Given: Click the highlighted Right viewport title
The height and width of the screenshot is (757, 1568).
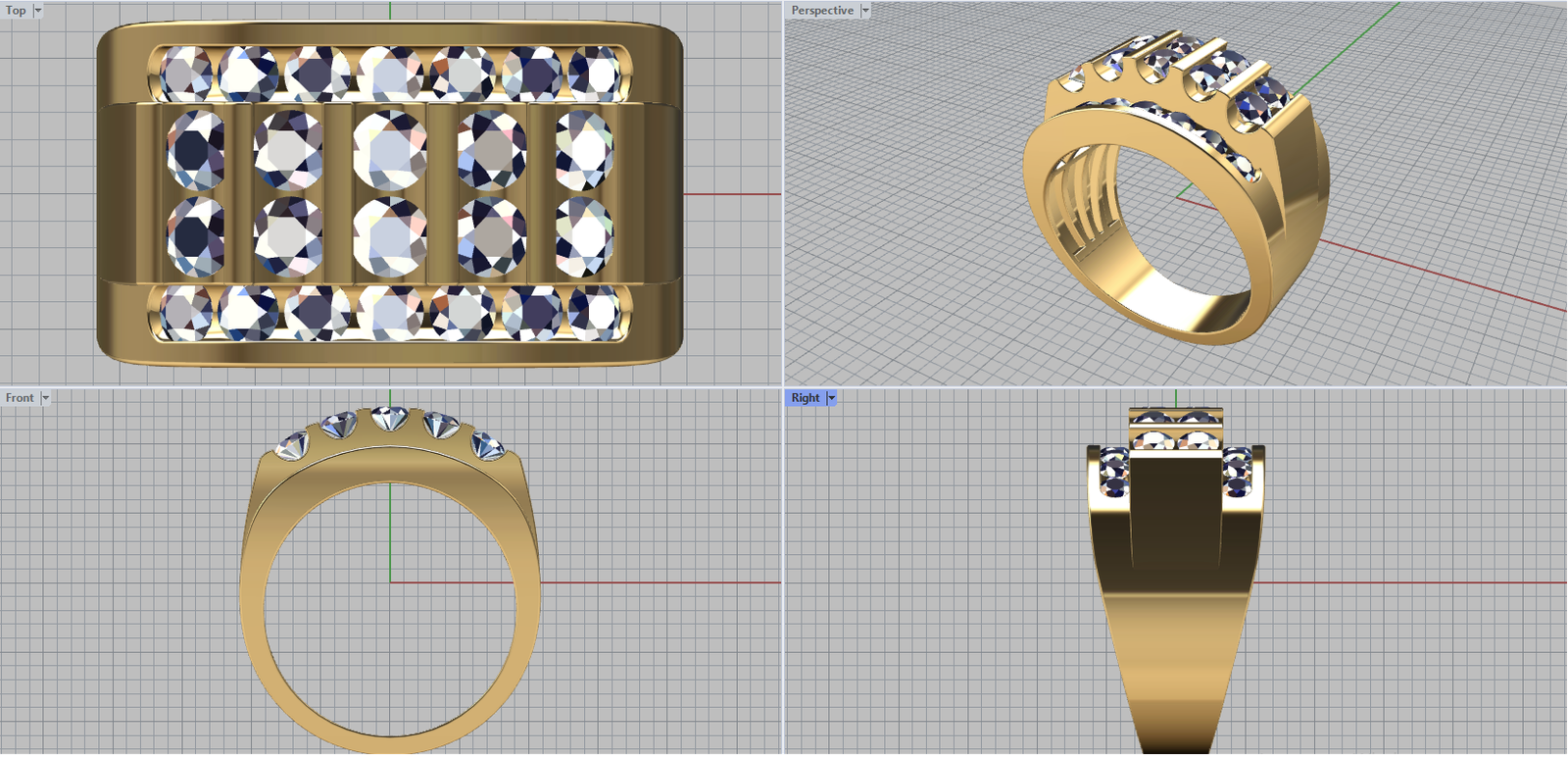Looking at the screenshot, I should (805, 398).
